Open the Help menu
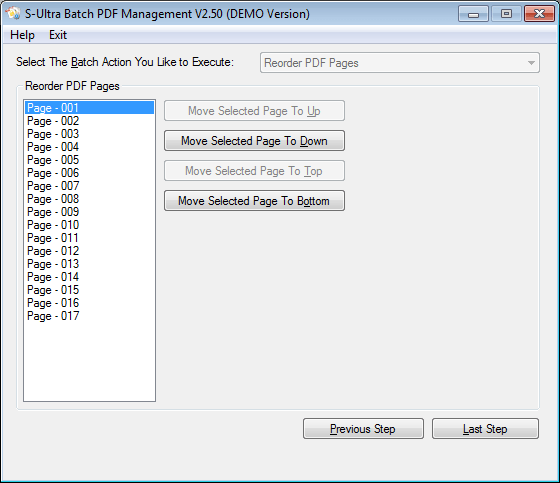The width and height of the screenshot is (560, 483). [22, 35]
